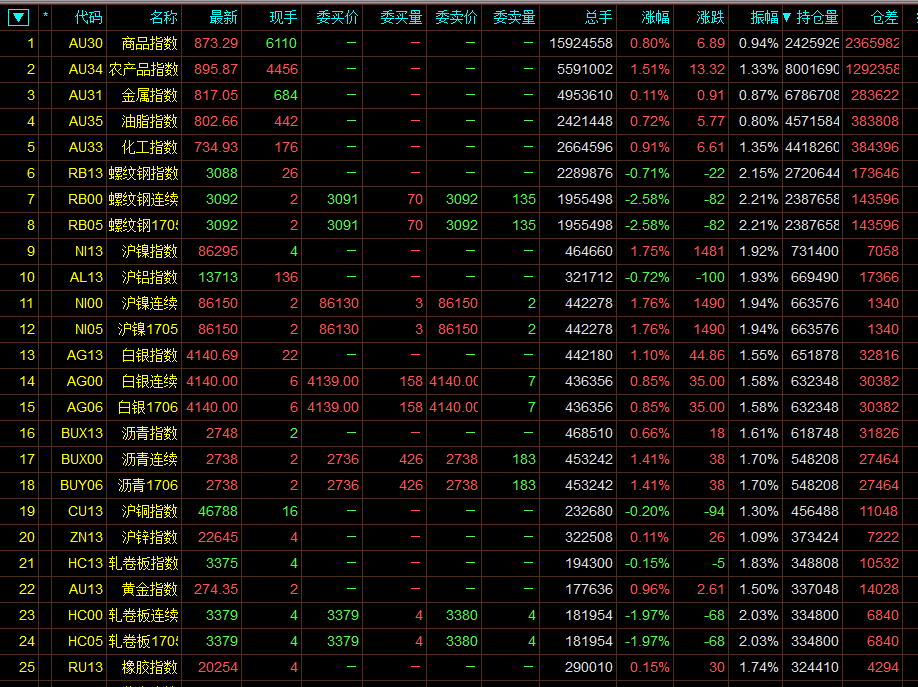This screenshot has width=918, height=687.
Task: Click the RU13 橡胶指数 row
Action: 149,667
